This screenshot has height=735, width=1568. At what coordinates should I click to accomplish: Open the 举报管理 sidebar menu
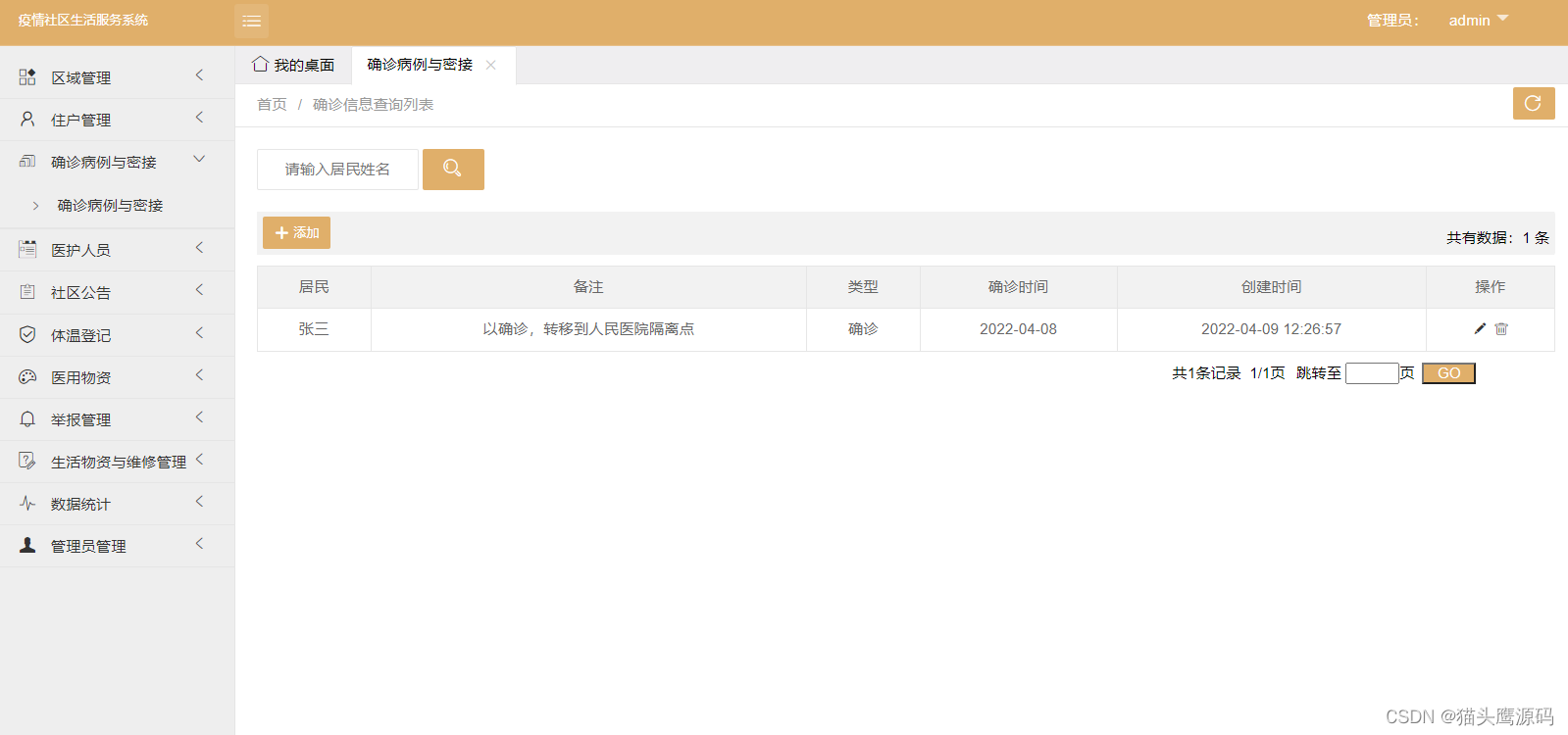click(117, 419)
